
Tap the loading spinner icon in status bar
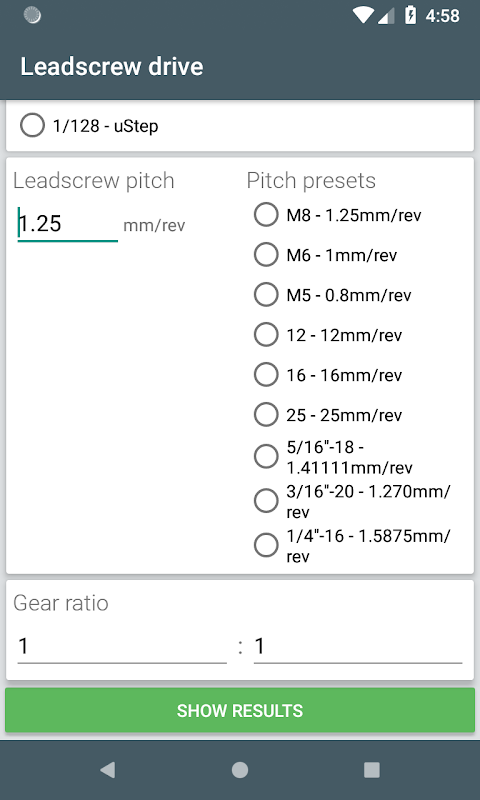click(32, 15)
